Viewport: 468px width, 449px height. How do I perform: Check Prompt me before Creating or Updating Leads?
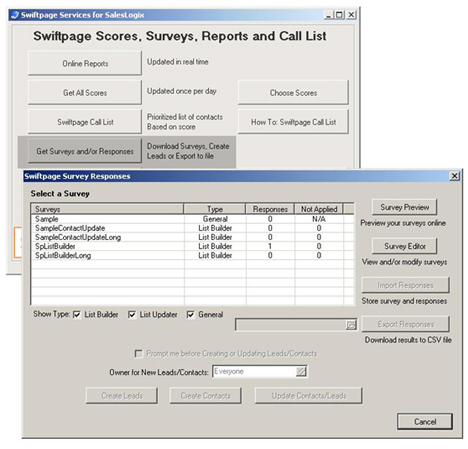pyautogui.click(x=138, y=353)
